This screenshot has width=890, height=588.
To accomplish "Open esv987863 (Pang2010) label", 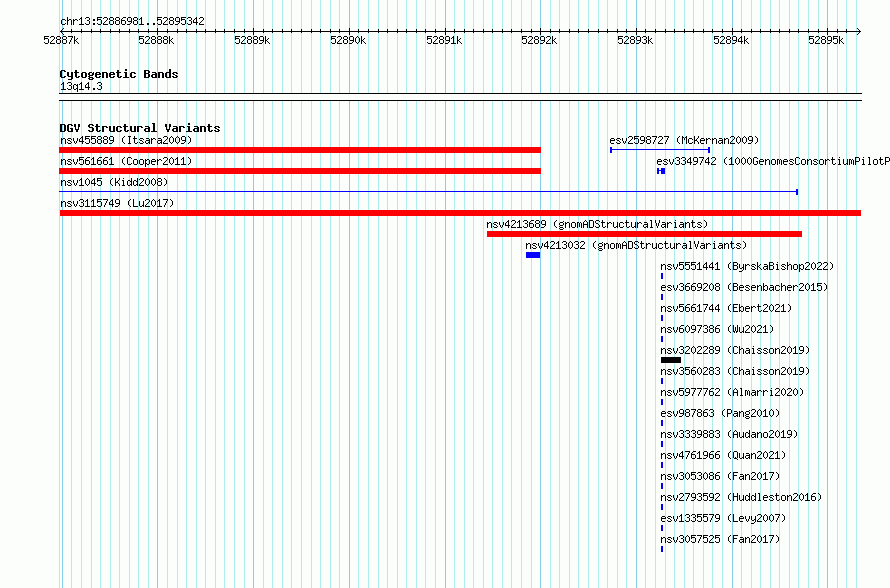I will (x=720, y=413).
